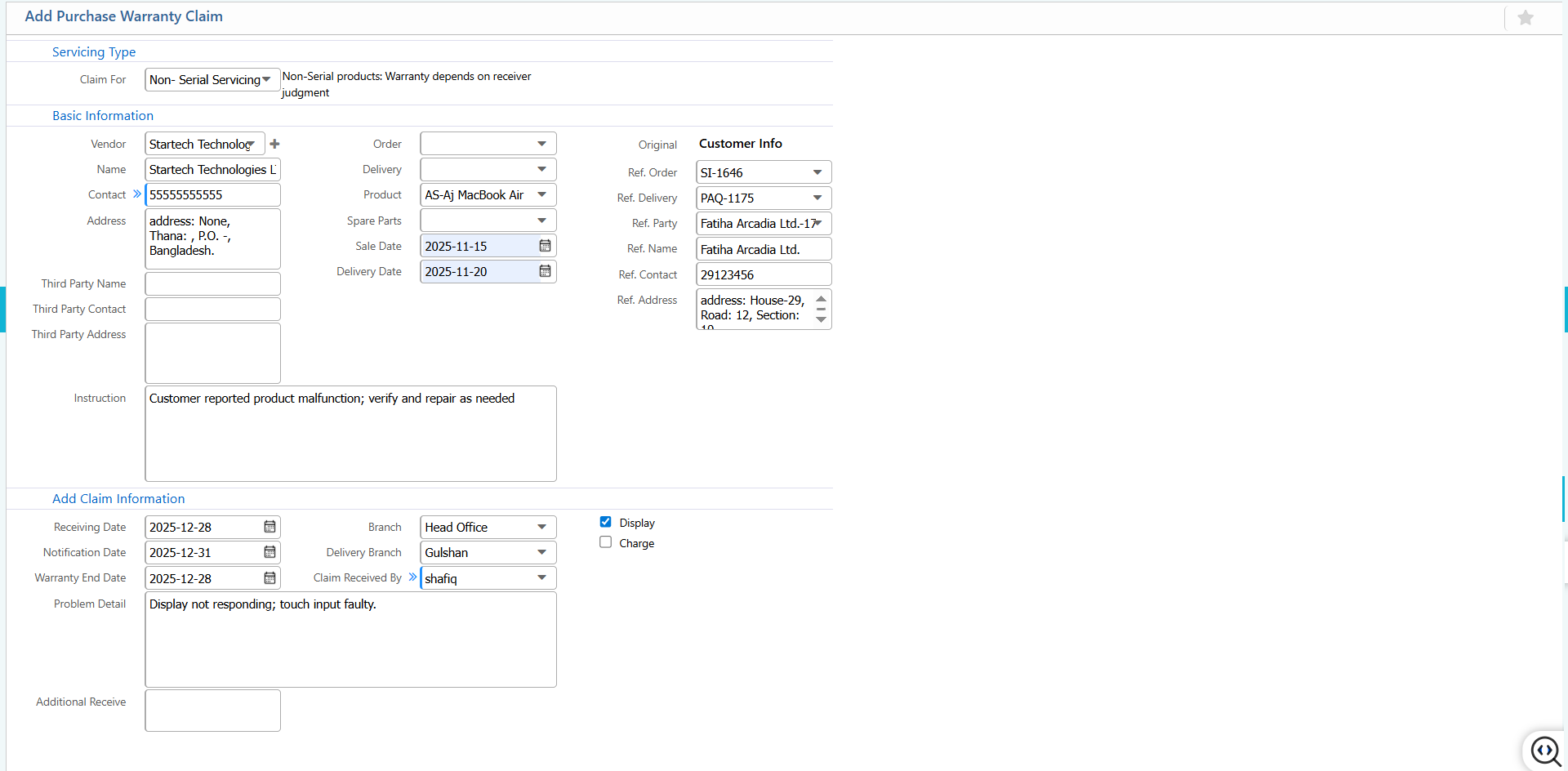Click the chevron icon beside Contact field
Viewport: 1568px width, 771px height.
pos(136,194)
